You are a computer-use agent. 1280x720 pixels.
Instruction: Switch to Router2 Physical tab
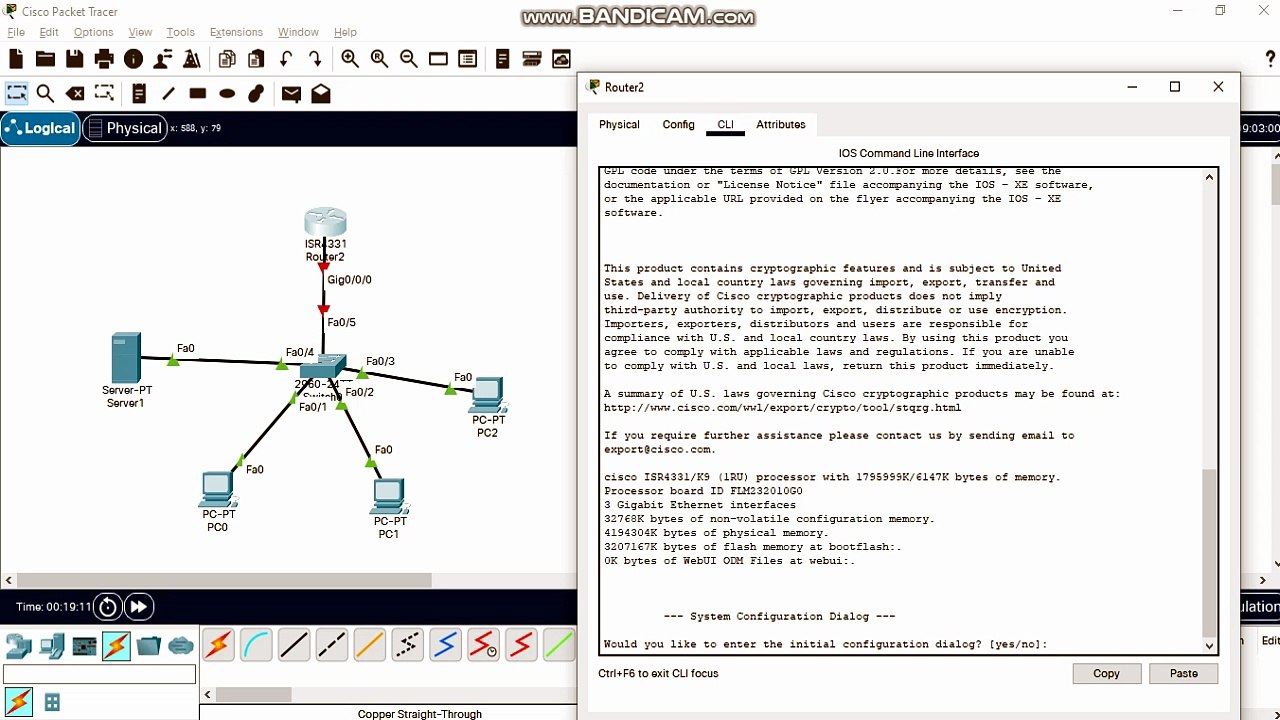(x=619, y=125)
